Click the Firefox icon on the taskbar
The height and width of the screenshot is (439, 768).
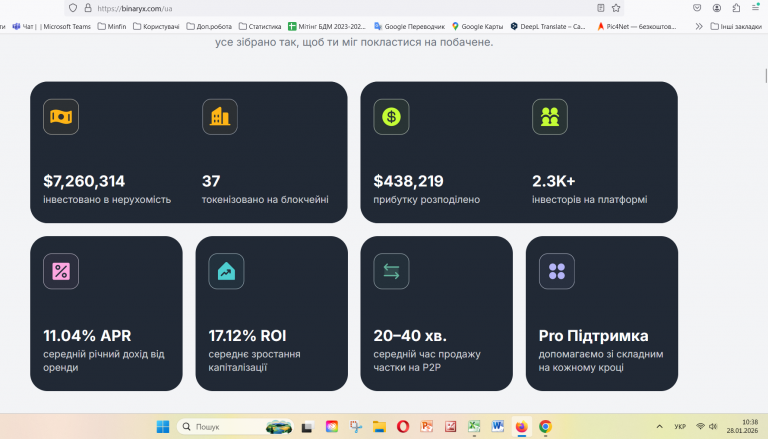[x=522, y=427]
